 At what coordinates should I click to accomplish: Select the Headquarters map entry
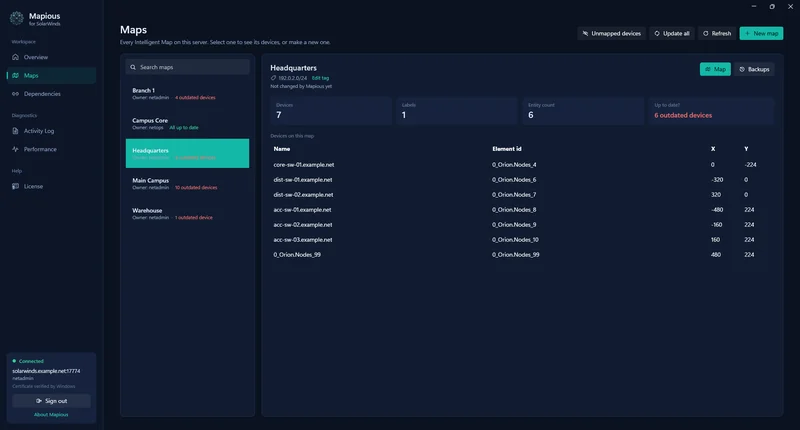[x=187, y=154]
